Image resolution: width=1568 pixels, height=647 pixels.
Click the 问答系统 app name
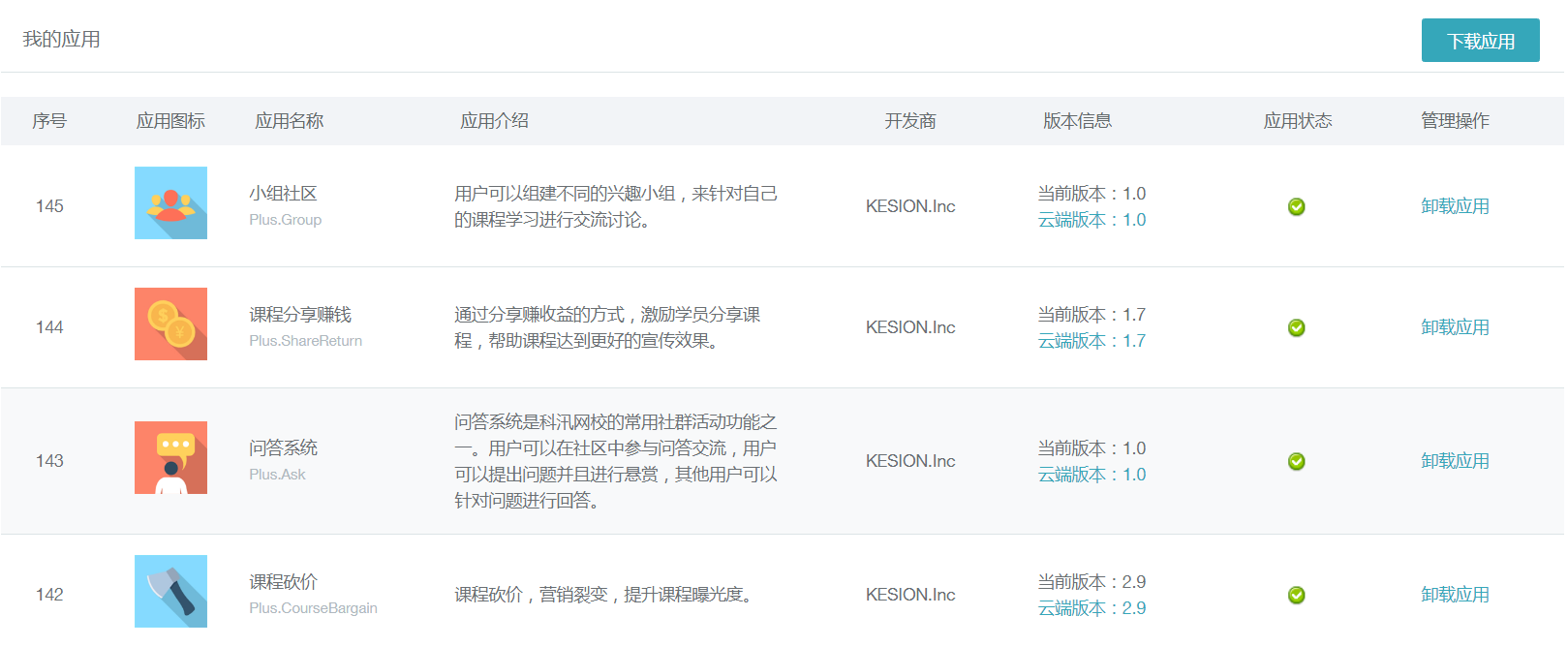[x=283, y=447]
